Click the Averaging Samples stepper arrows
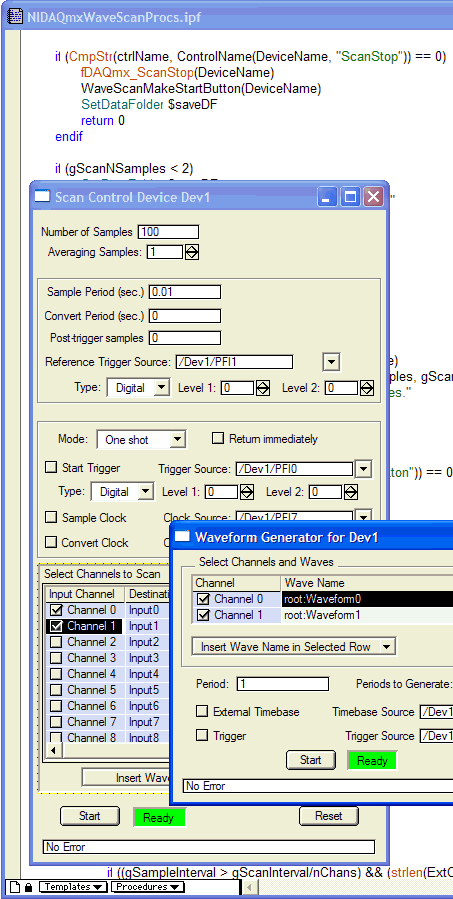 click(192, 252)
